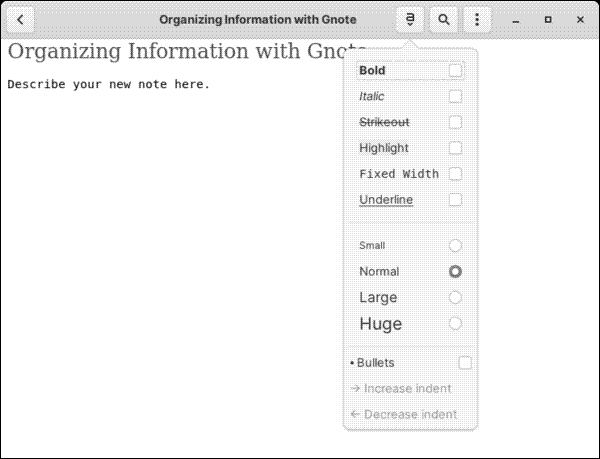This screenshot has height=459, width=600.
Task: Open search in this note
Action: point(443,20)
